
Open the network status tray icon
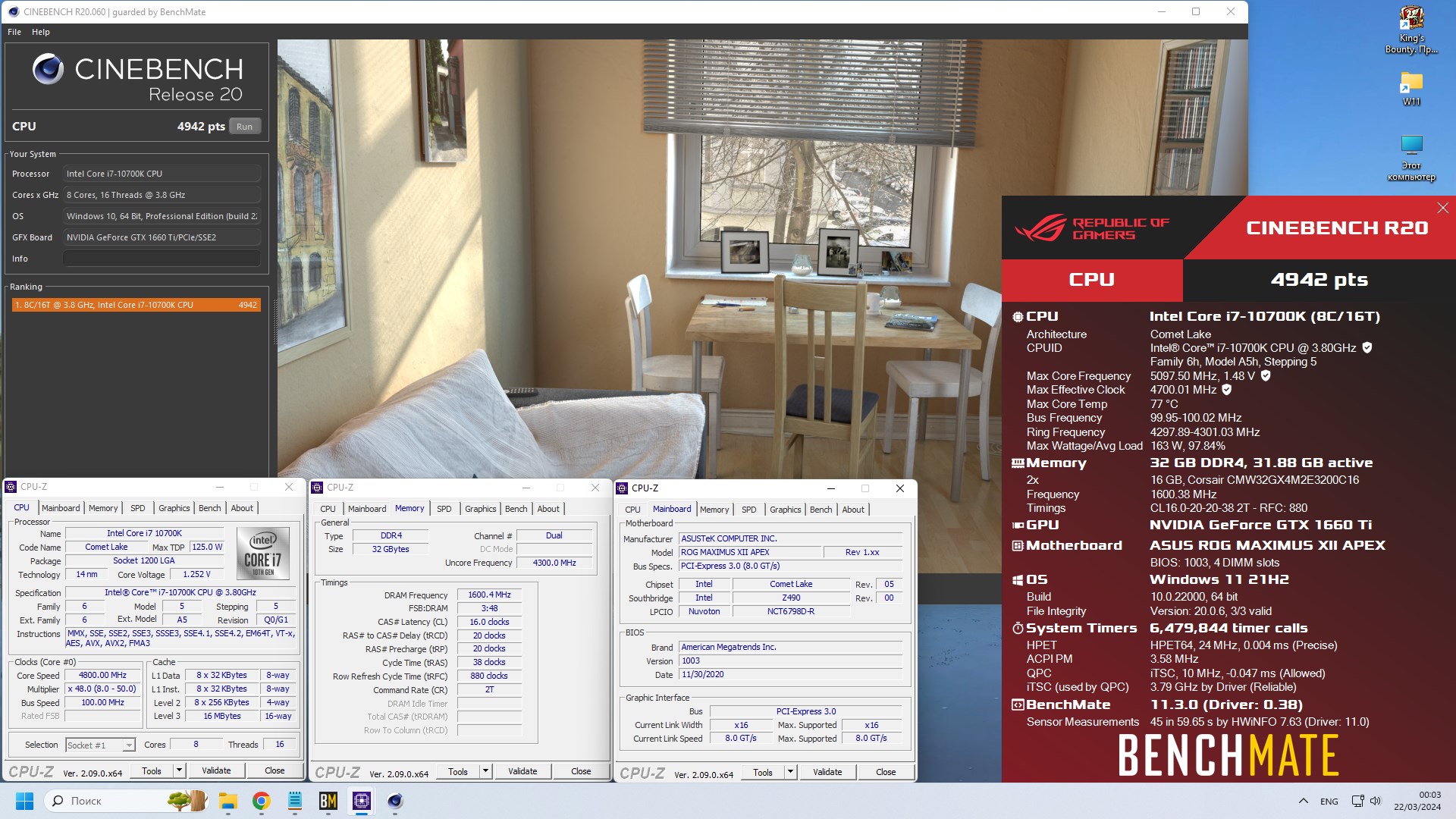[1357, 801]
